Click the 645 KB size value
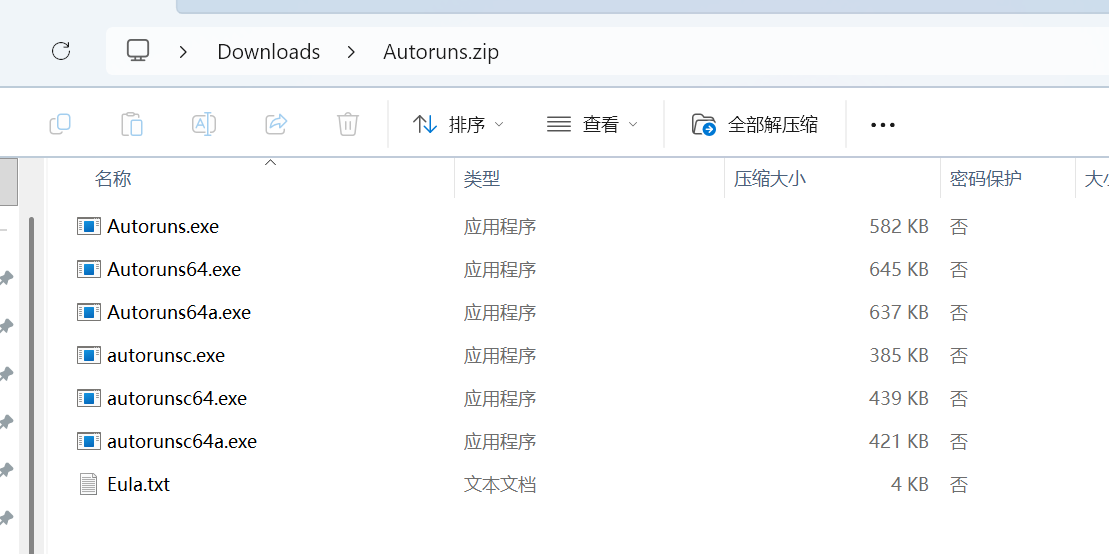This screenshot has height=554, width=1109. tap(898, 270)
